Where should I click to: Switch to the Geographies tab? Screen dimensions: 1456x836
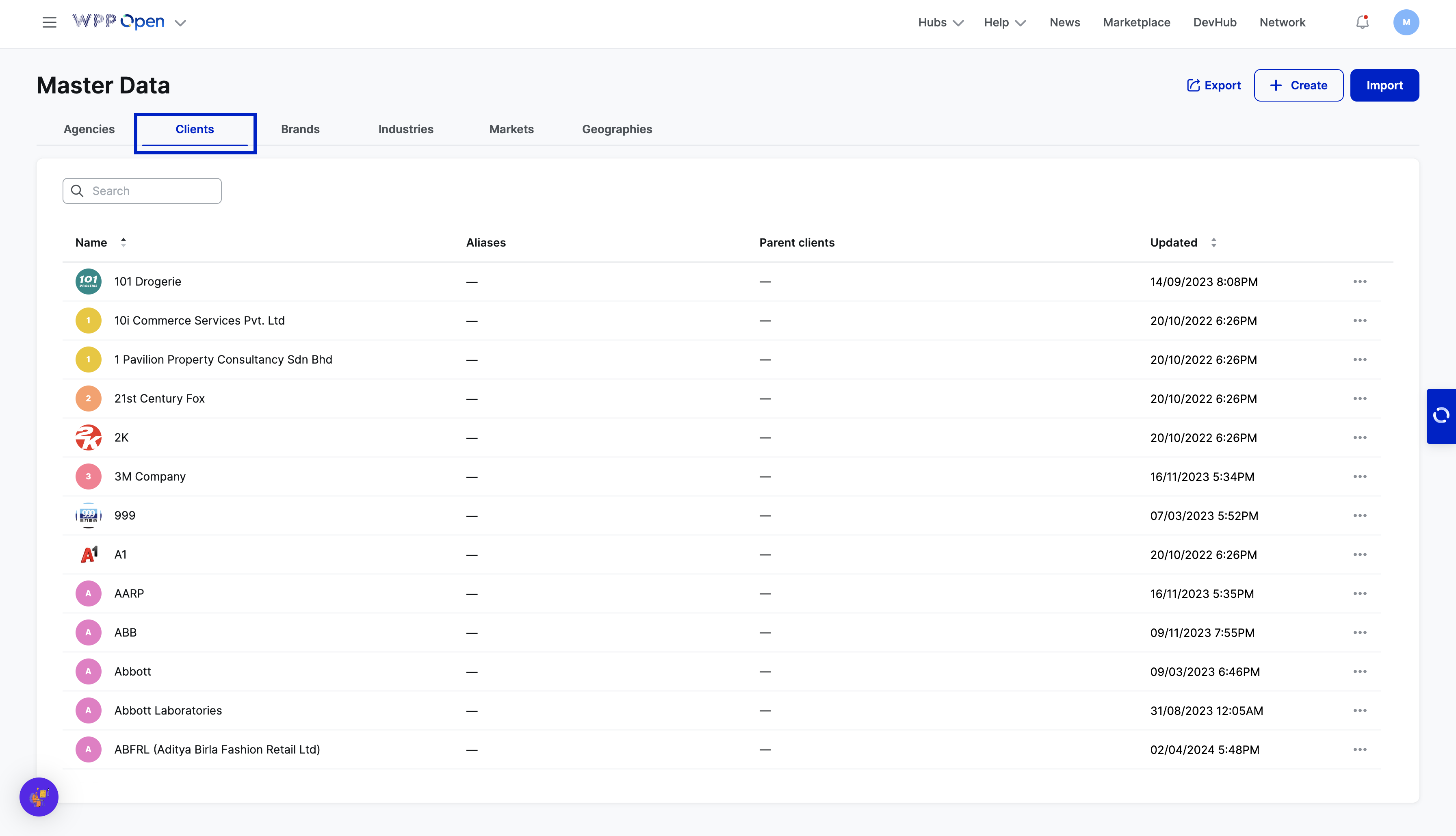[617, 129]
